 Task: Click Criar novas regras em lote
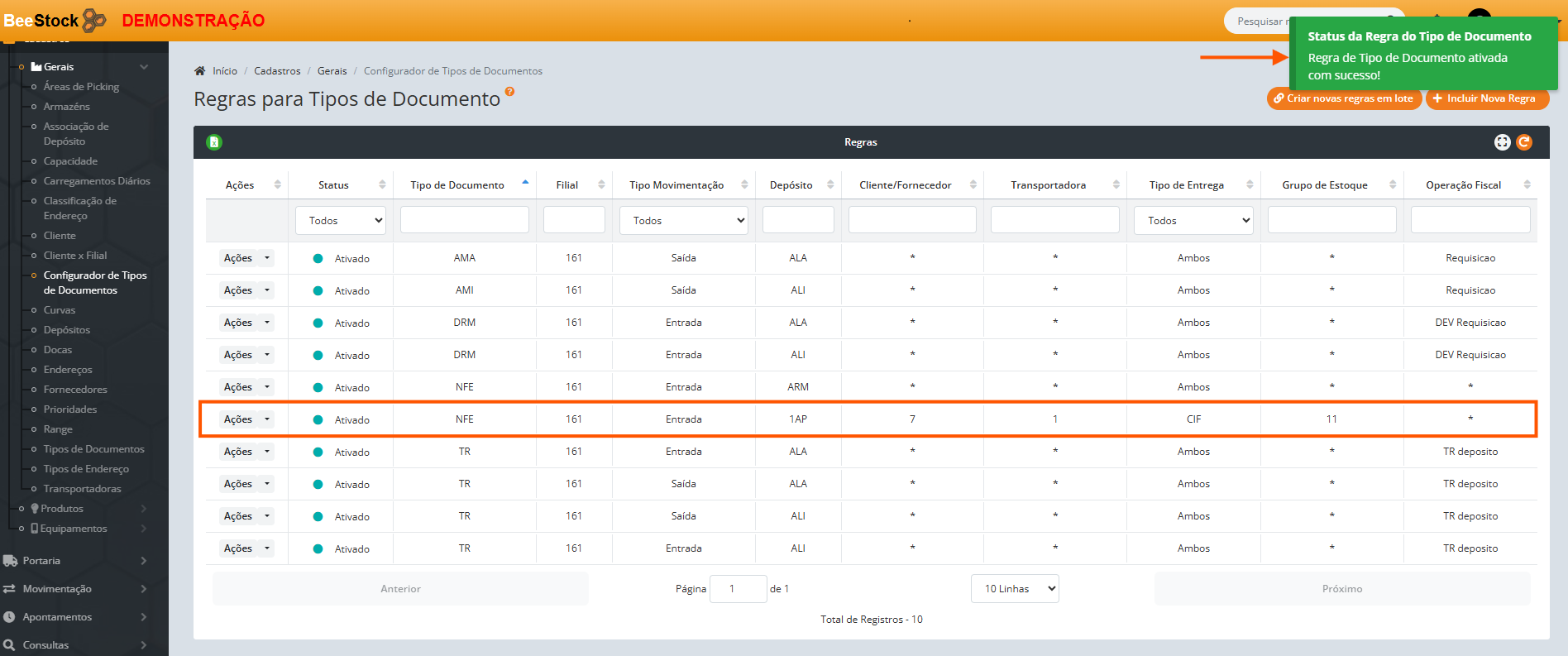pyautogui.click(x=1344, y=98)
